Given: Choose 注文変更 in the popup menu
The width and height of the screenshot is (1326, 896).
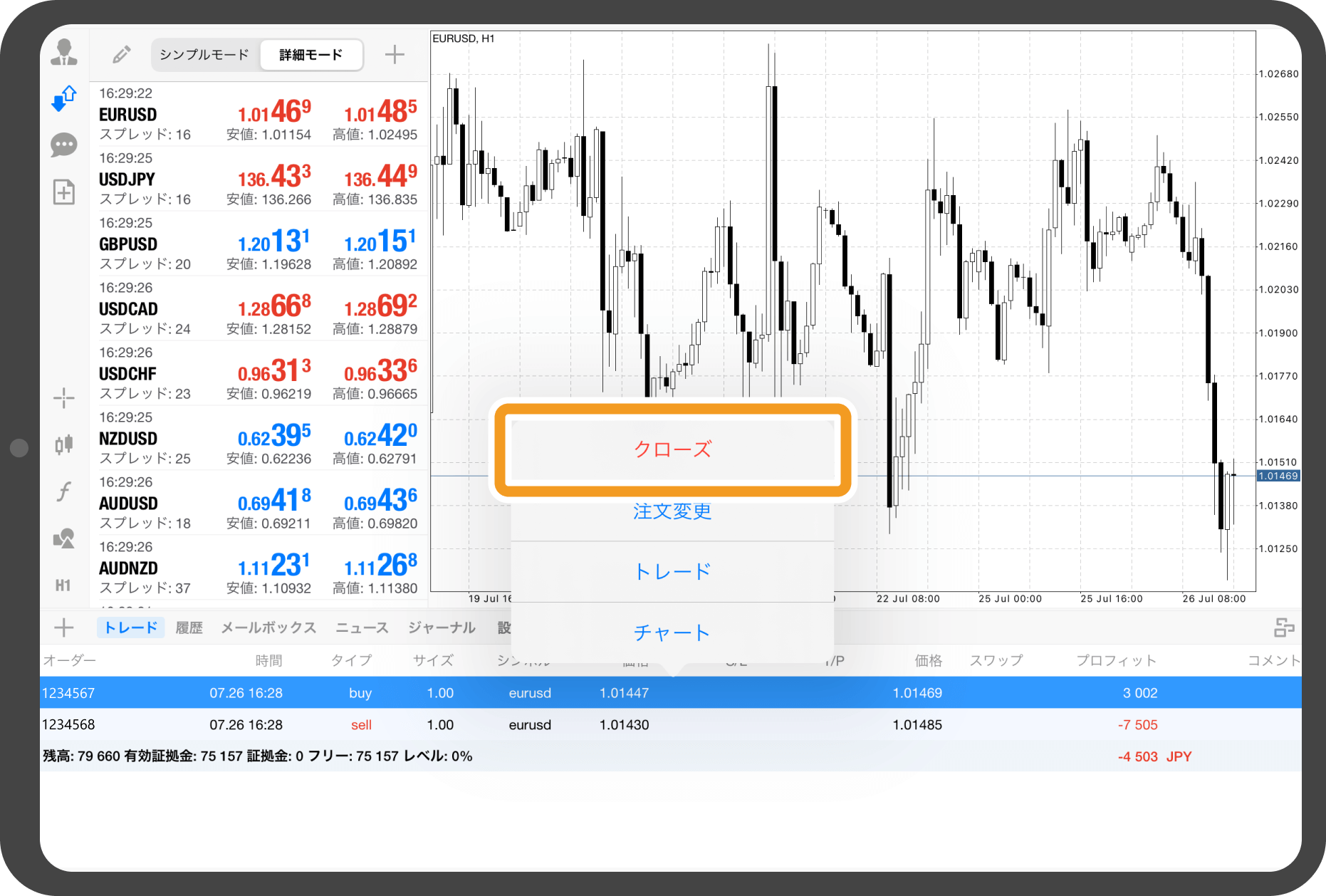Looking at the screenshot, I should point(672,511).
